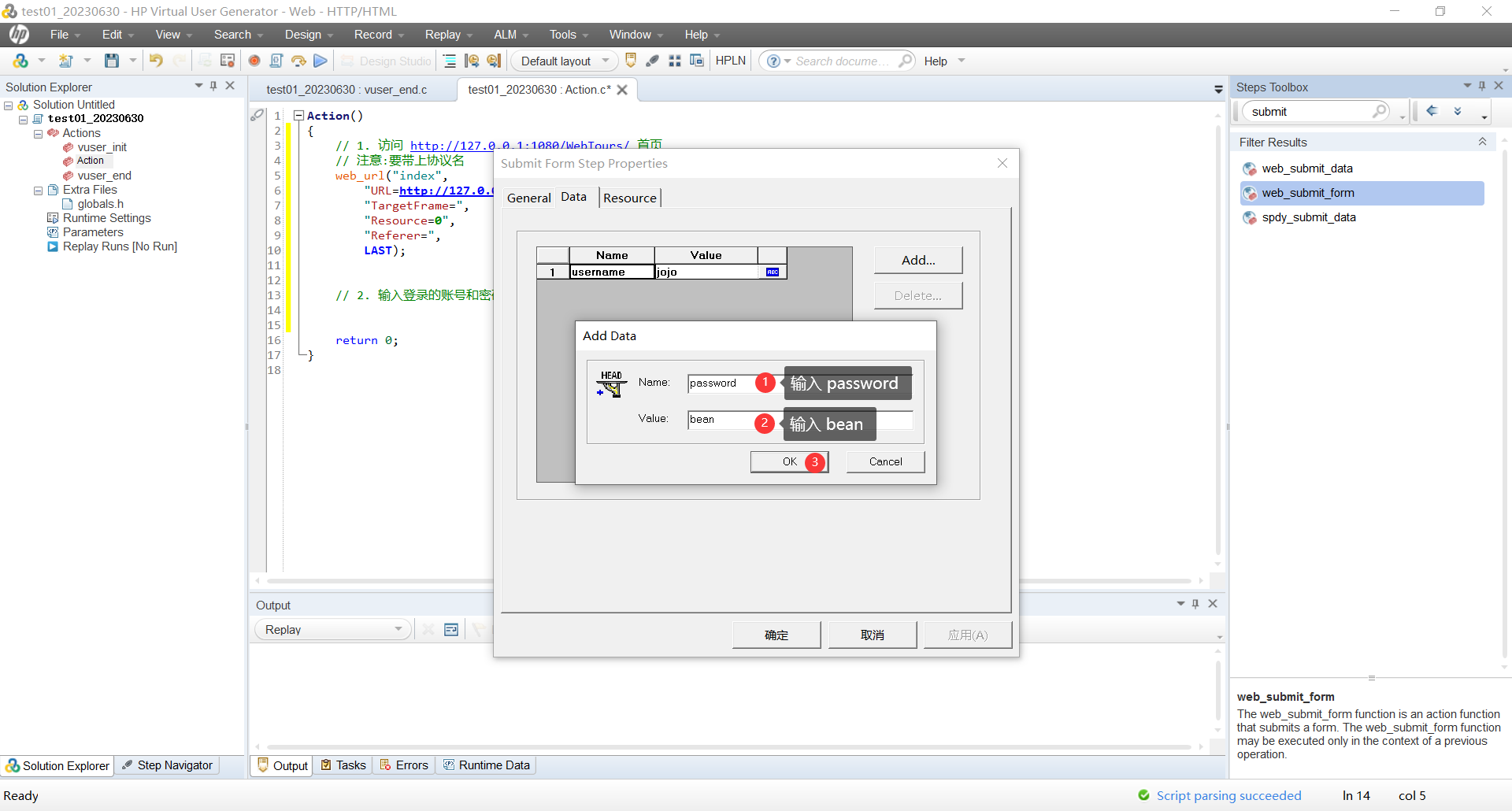Click the 取消 button

873,635
